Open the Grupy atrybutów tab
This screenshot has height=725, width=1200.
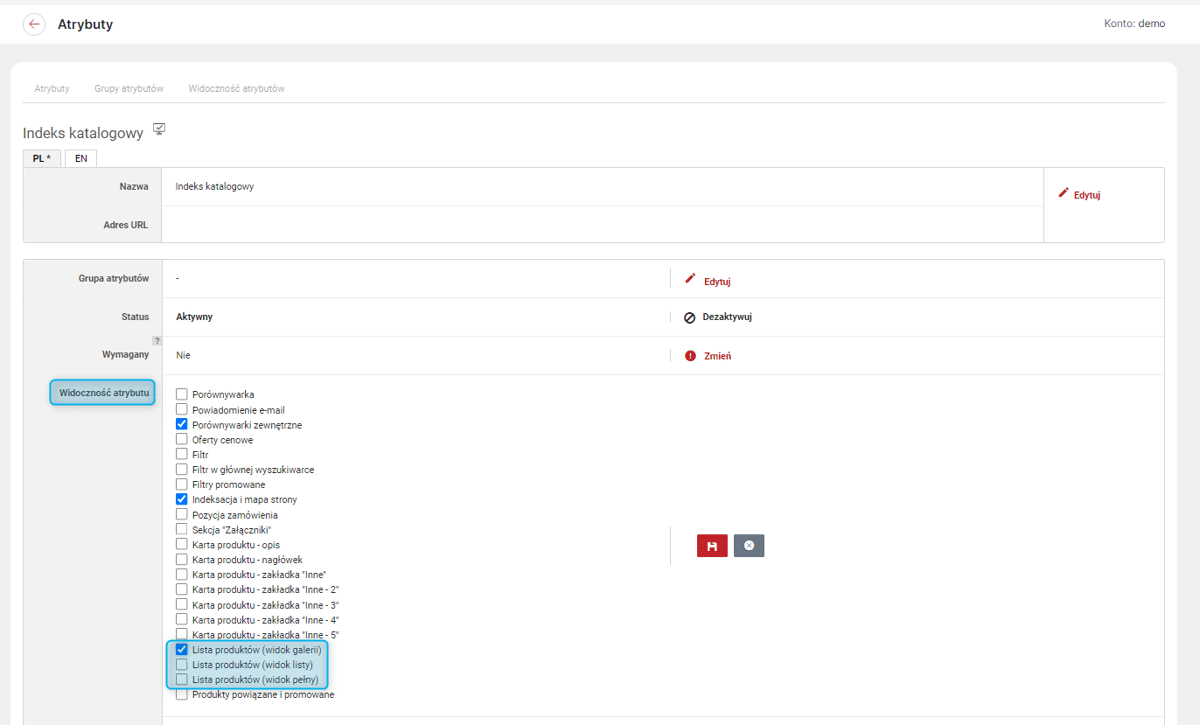[129, 89]
